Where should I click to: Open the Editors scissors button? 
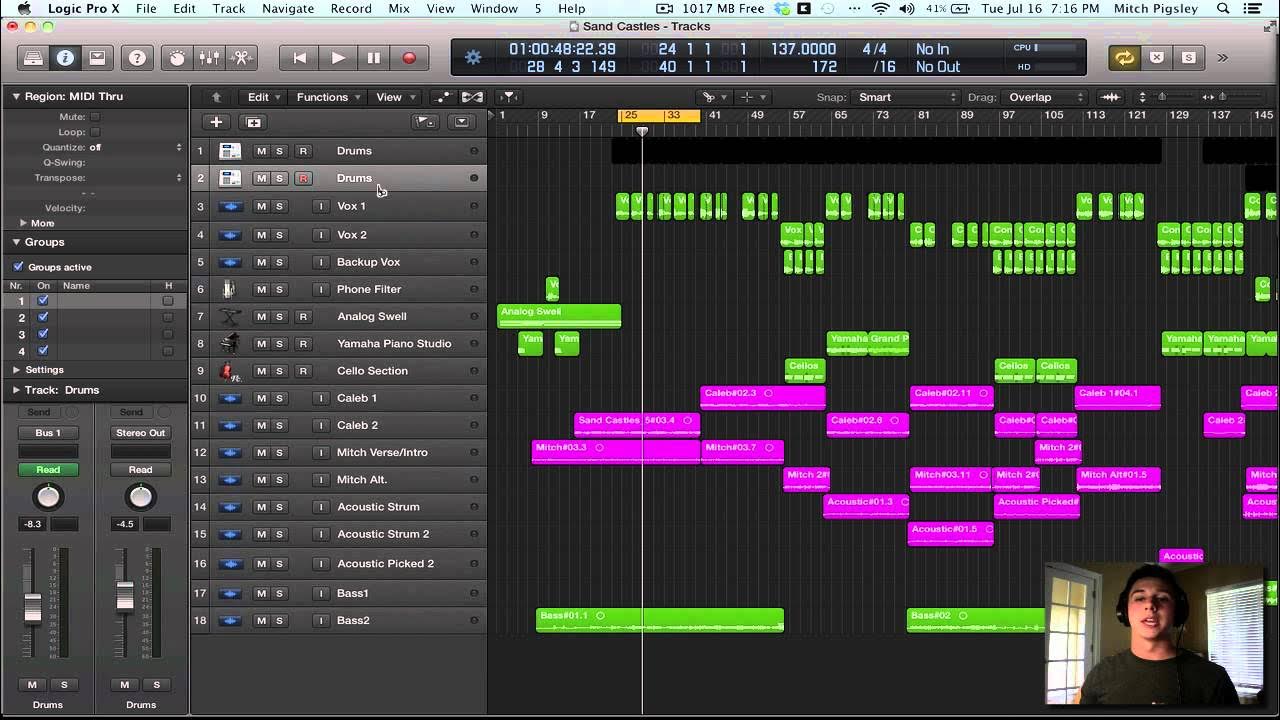[241, 58]
